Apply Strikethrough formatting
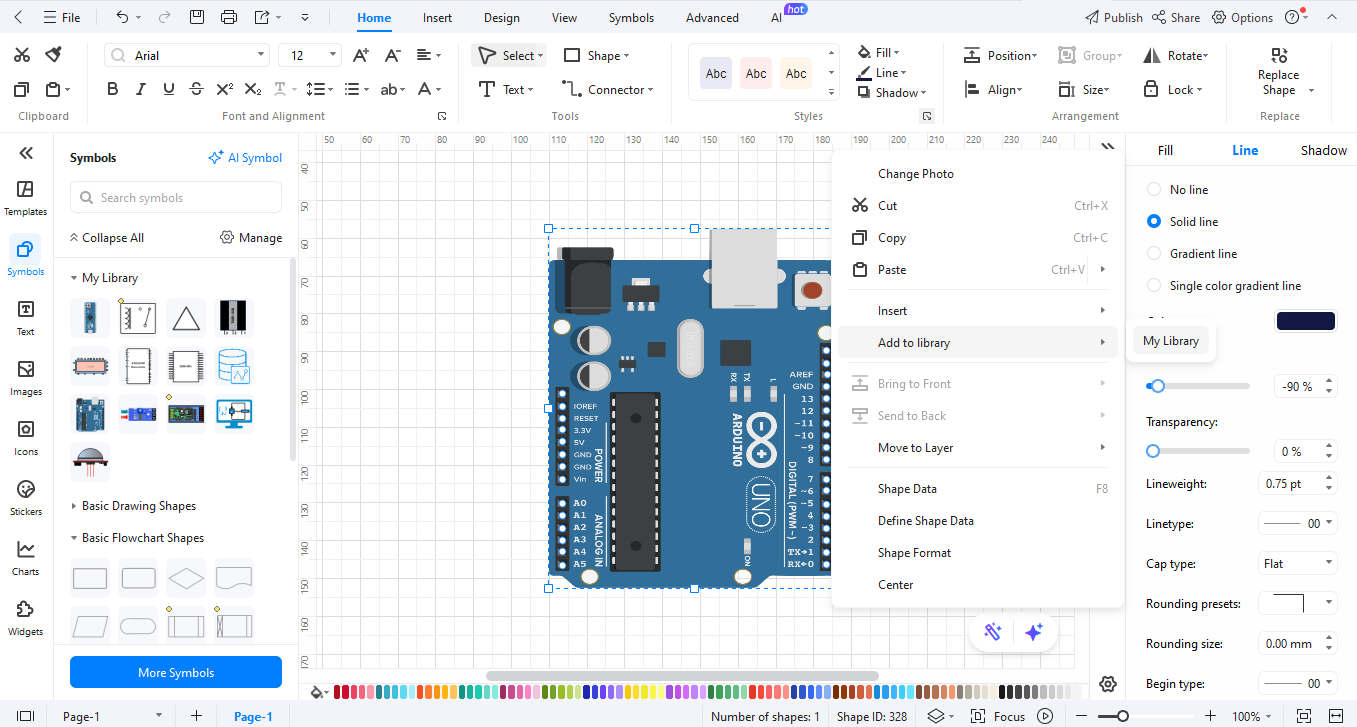Viewport: 1357px width, 727px height. (197, 89)
